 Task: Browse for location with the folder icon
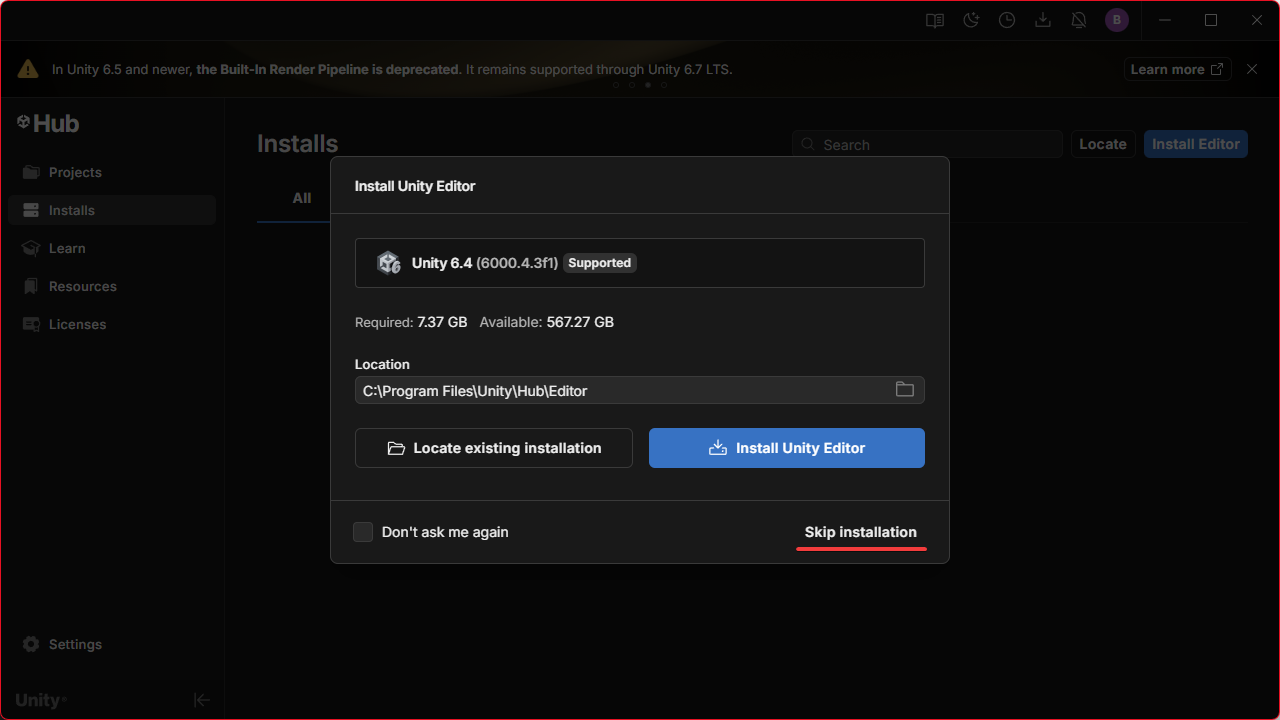(905, 390)
